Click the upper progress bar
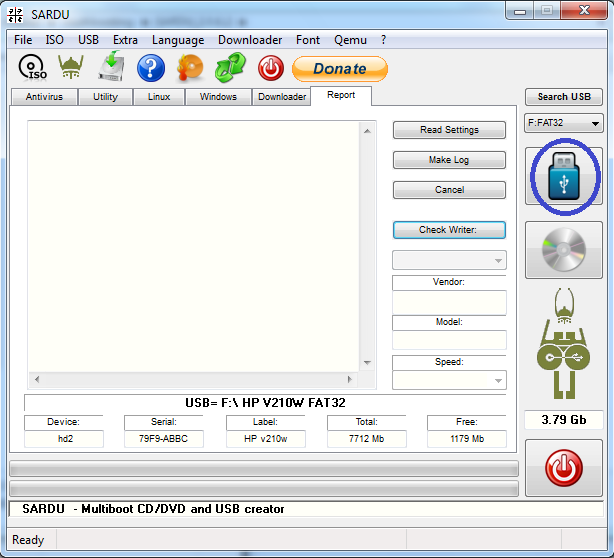Image resolution: width=614 pixels, height=558 pixels. click(x=264, y=468)
